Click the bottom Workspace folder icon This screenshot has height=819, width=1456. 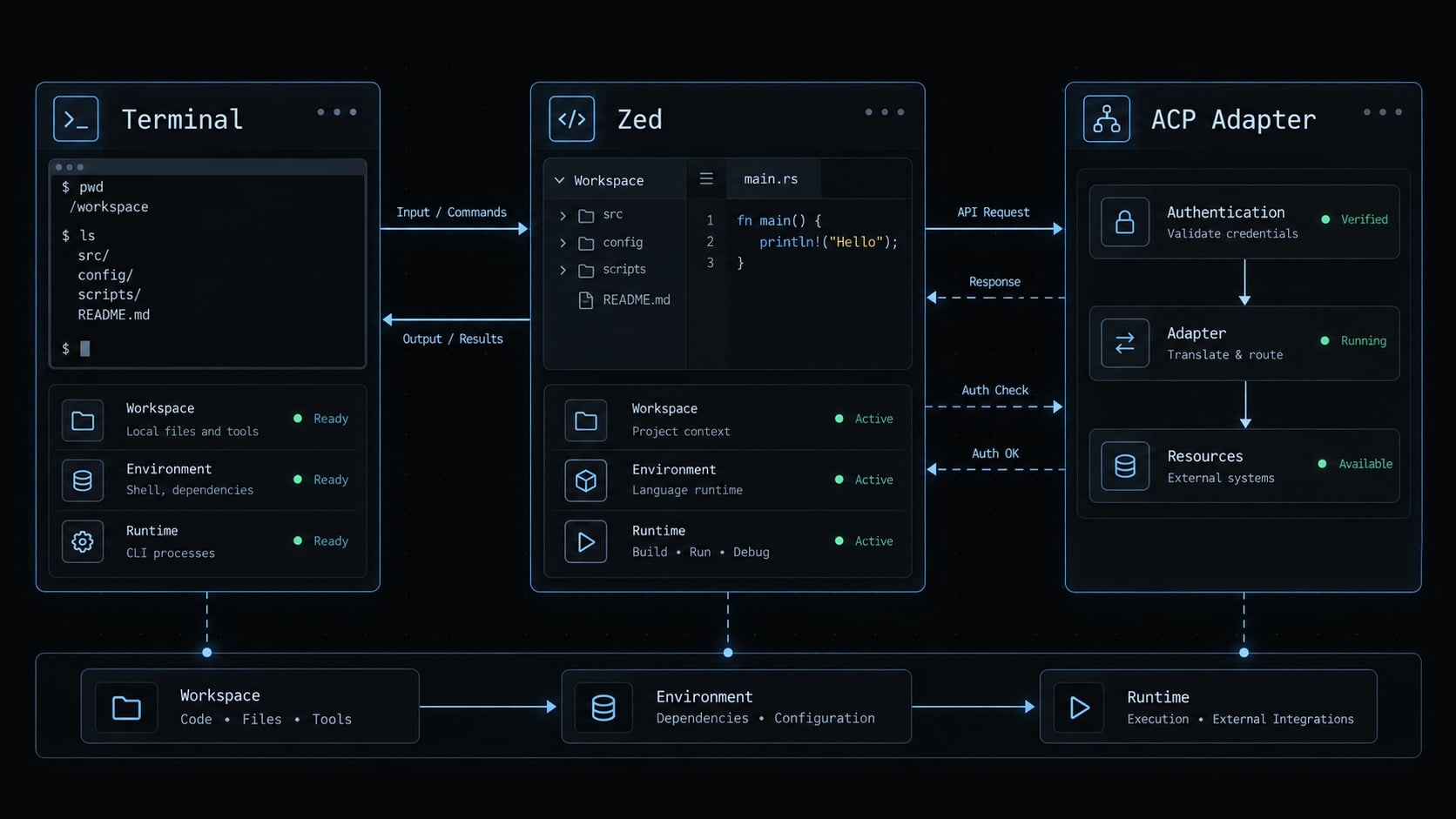(x=126, y=708)
